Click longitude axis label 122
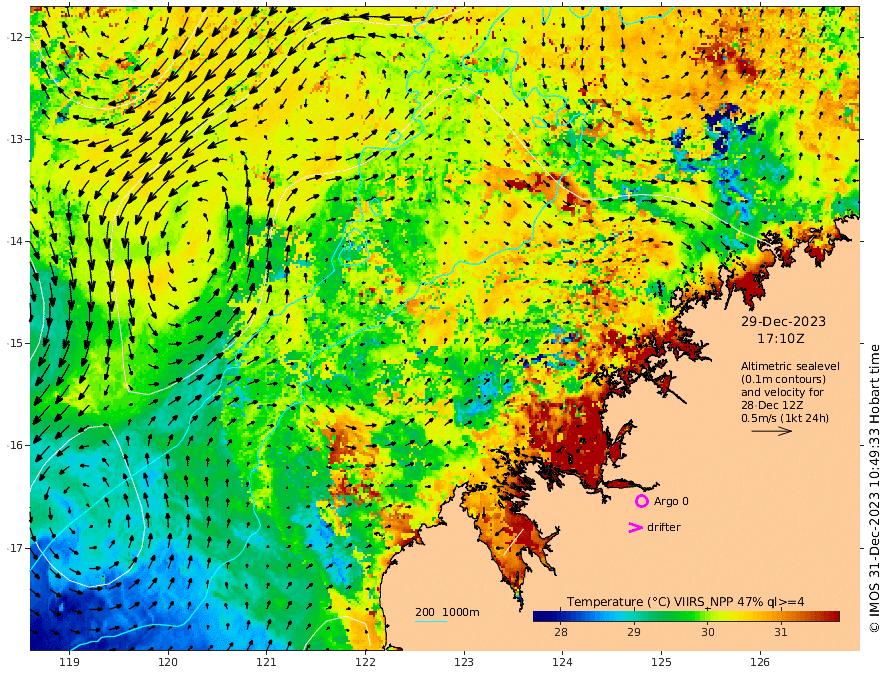 click(x=365, y=663)
